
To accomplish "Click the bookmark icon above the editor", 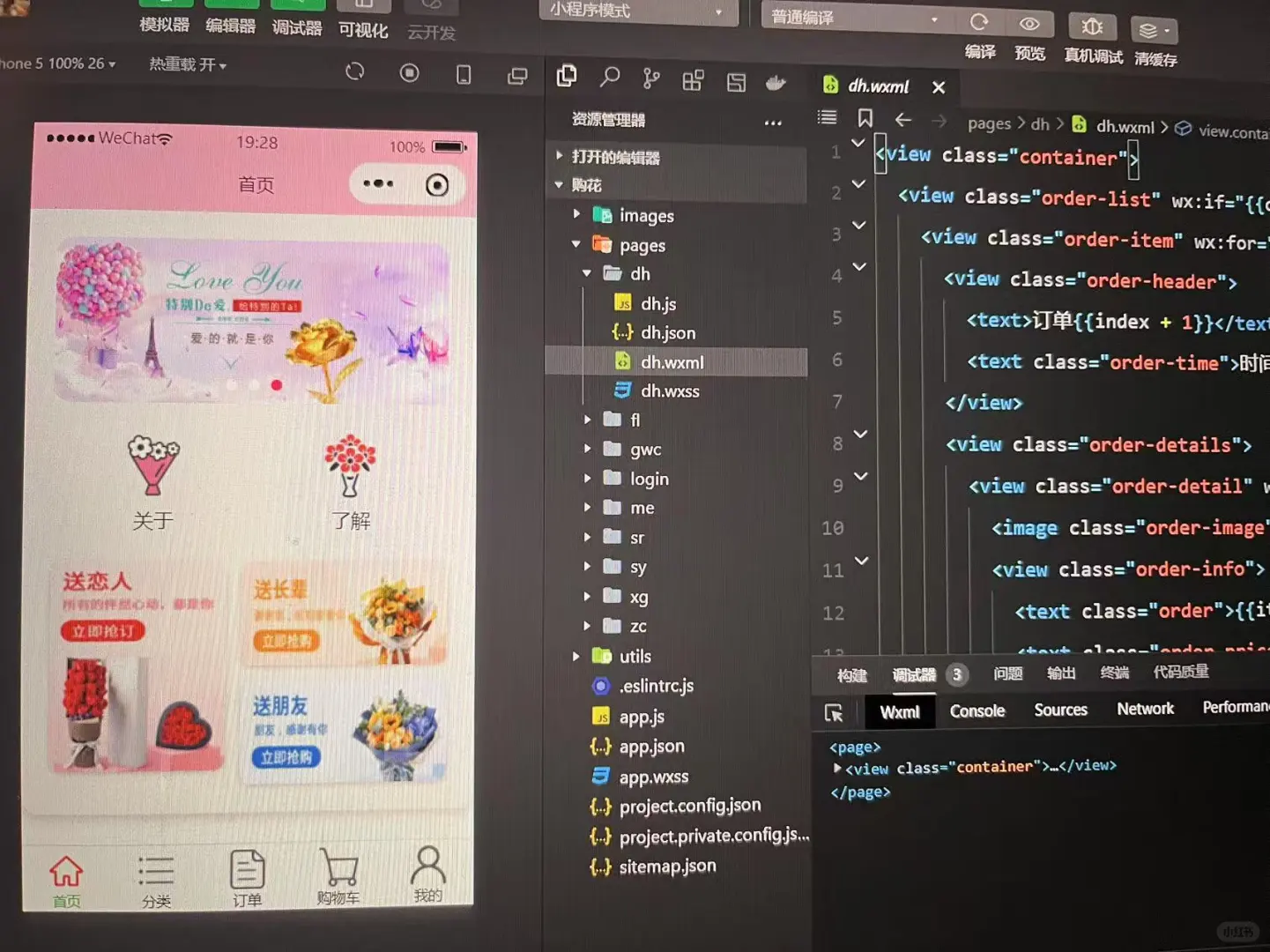I will [865, 118].
